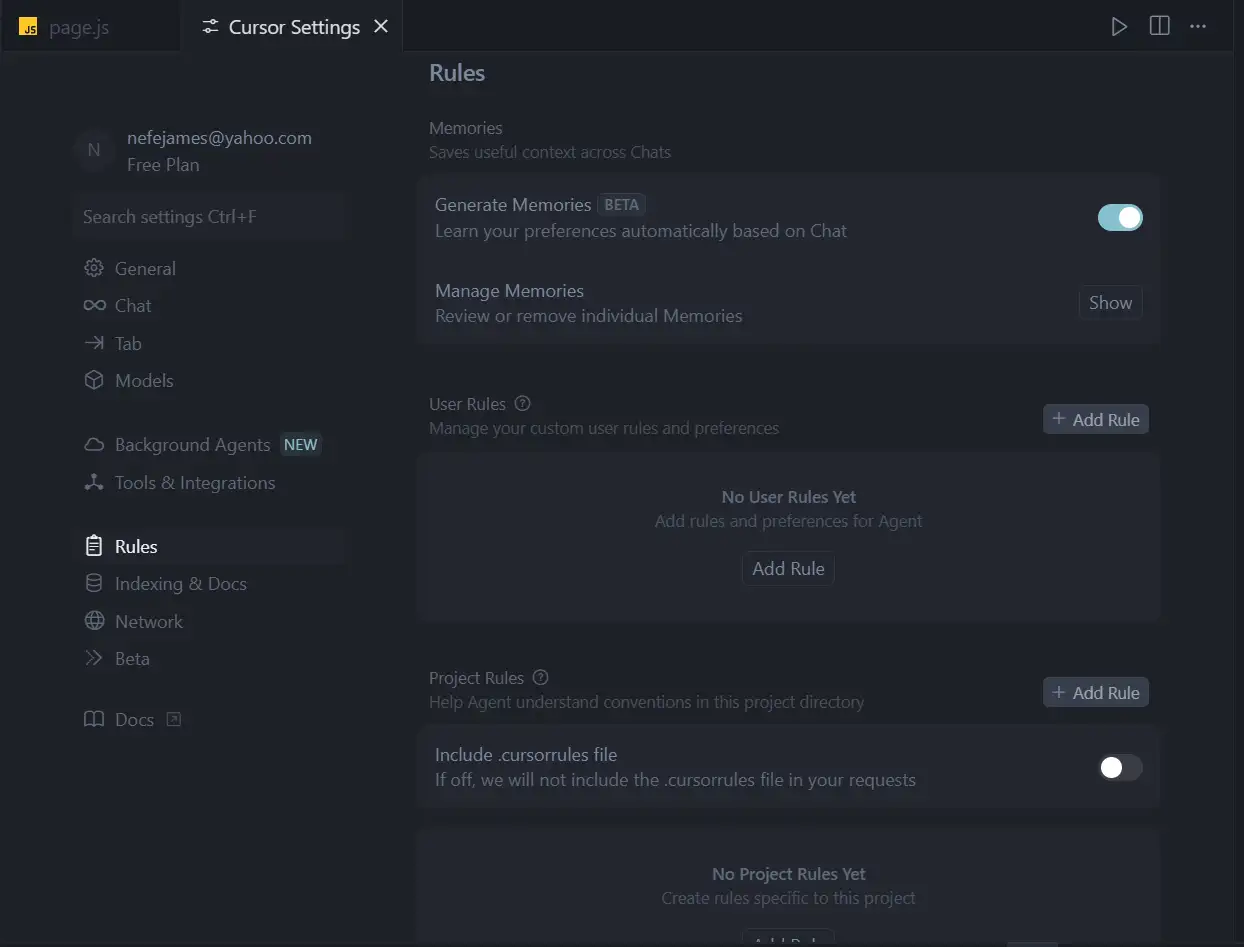Split the editor using the toolbar icon
This screenshot has width=1244, height=947.
[1159, 27]
